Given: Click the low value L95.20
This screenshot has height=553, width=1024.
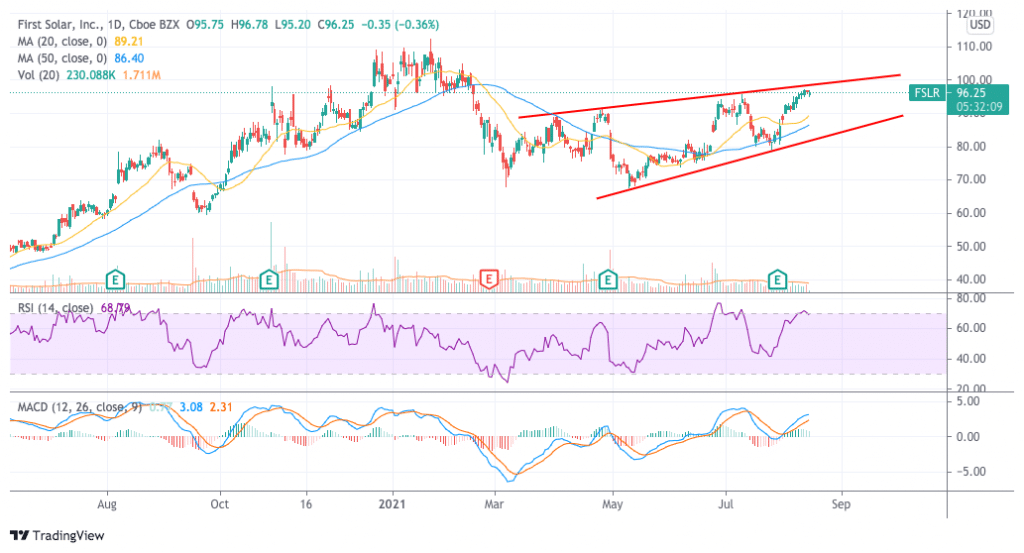Looking at the screenshot, I should tap(293, 25).
